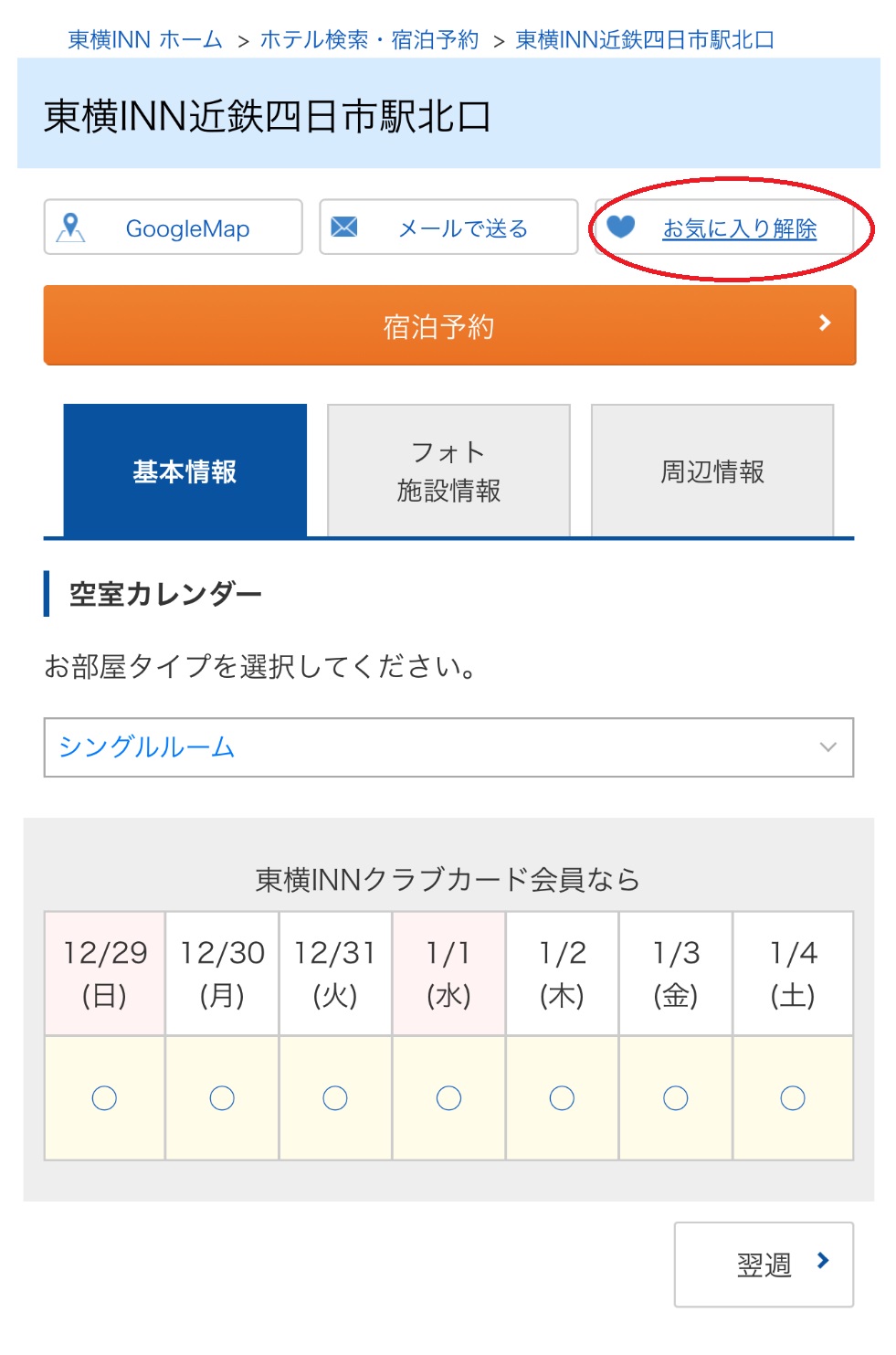Click the GoogleMap pin icon
896x1355 pixels.
click(70, 228)
